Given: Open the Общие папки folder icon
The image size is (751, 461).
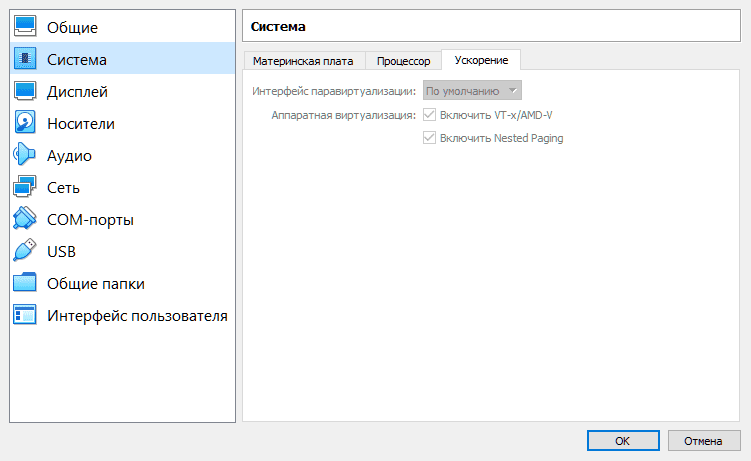Looking at the screenshot, I should (x=25, y=283).
